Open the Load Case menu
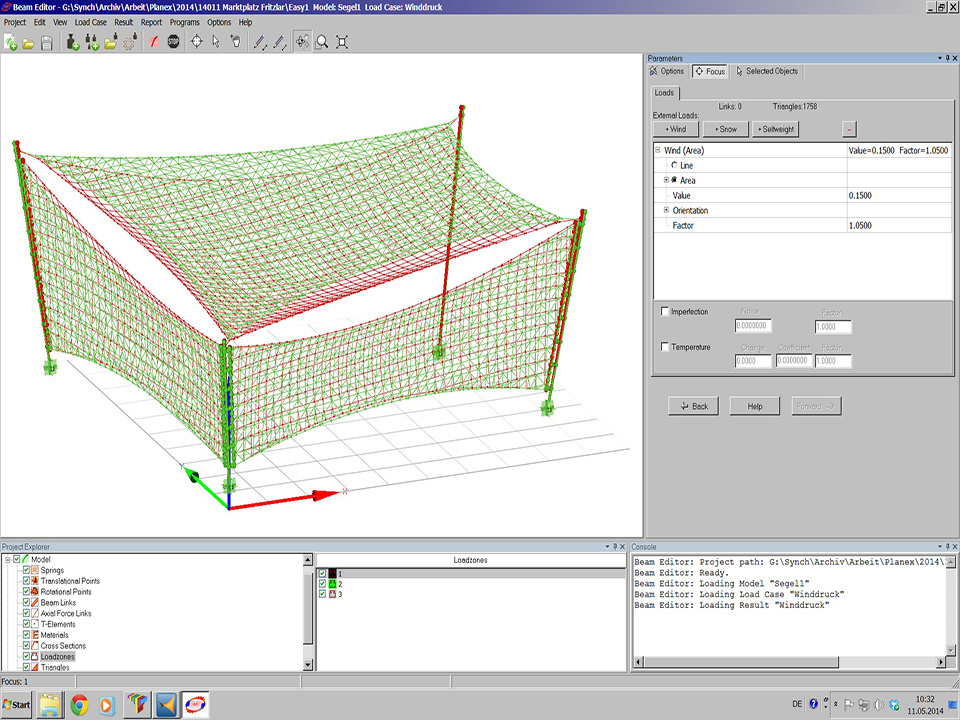 coord(91,22)
